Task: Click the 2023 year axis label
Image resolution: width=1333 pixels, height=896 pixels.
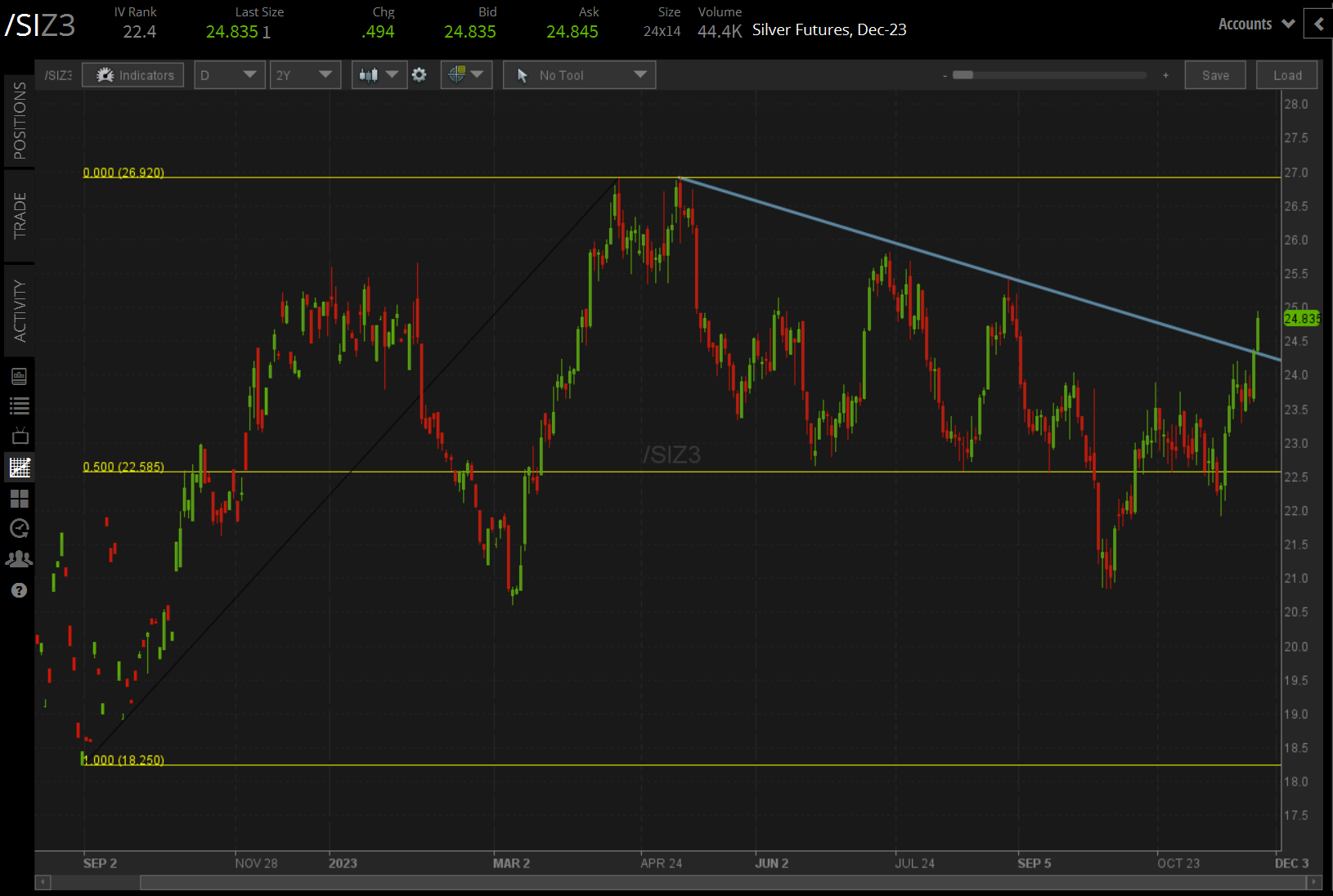Action: tap(343, 863)
